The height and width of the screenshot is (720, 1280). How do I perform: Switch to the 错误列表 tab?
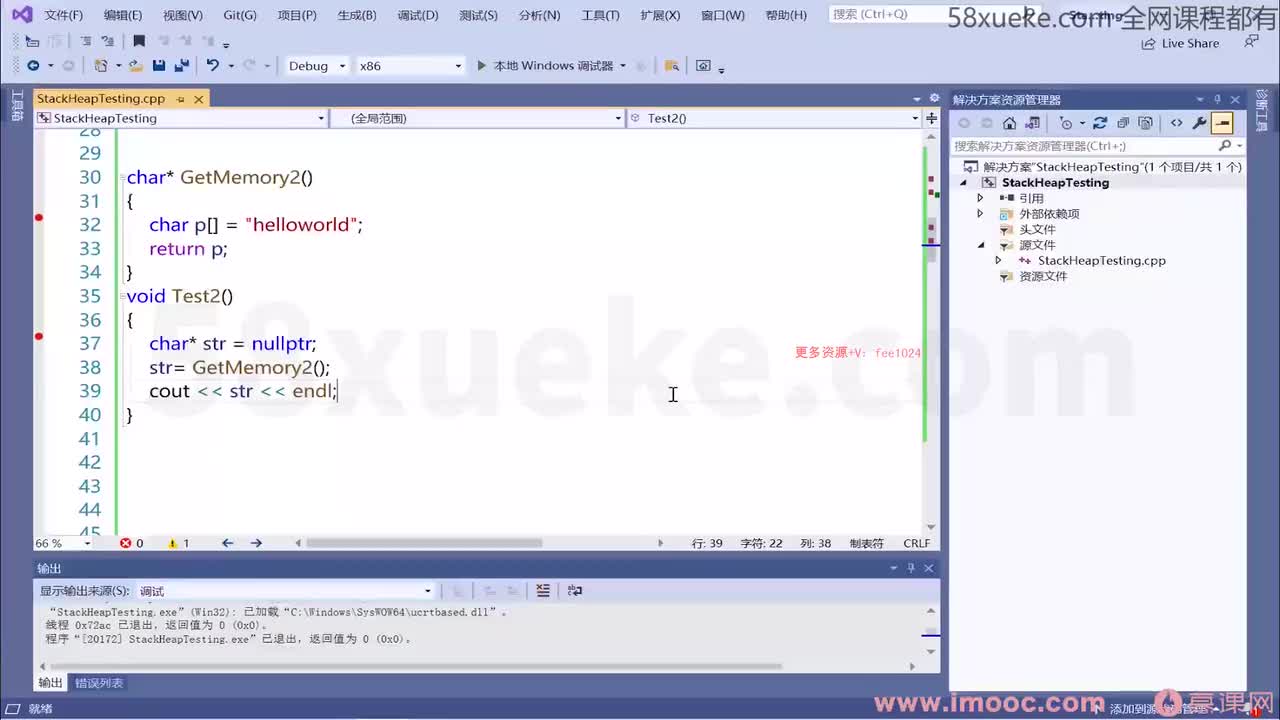(x=99, y=683)
